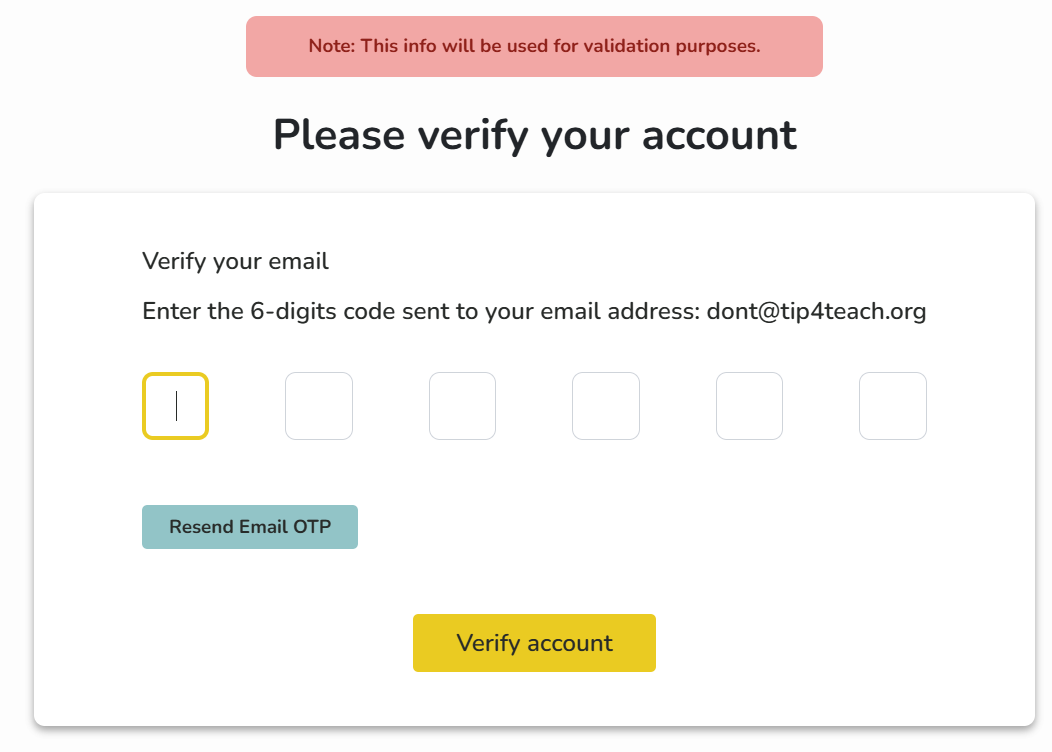This screenshot has width=1052, height=752.
Task: Click the 'Please verify your account' heading
Action: 534,135
